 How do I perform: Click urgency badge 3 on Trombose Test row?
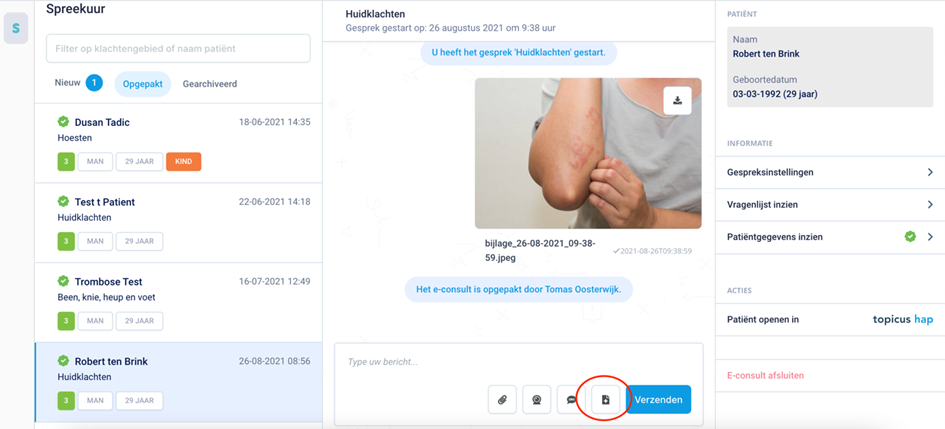click(x=66, y=321)
